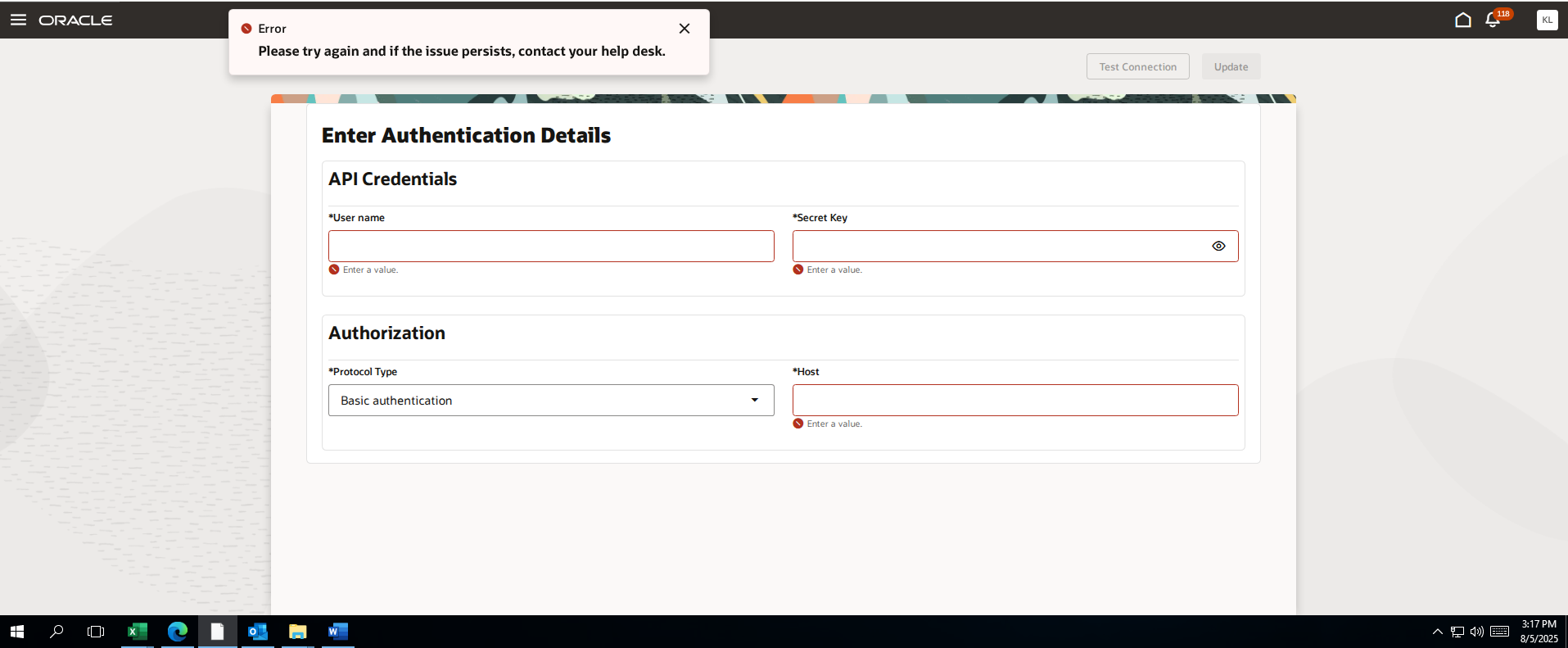Viewport: 1568px width, 648px height.
Task: Go to Home via house icon
Action: pyautogui.click(x=1463, y=20)
